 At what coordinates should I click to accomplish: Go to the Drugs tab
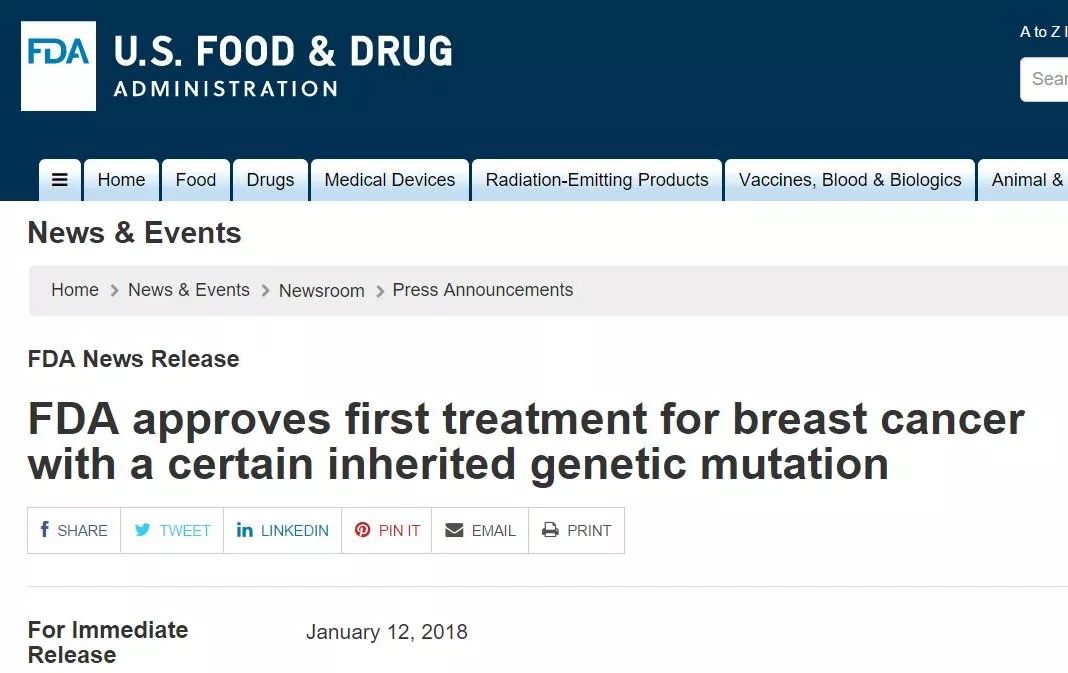pyautogui.click(x=270, y=180)
